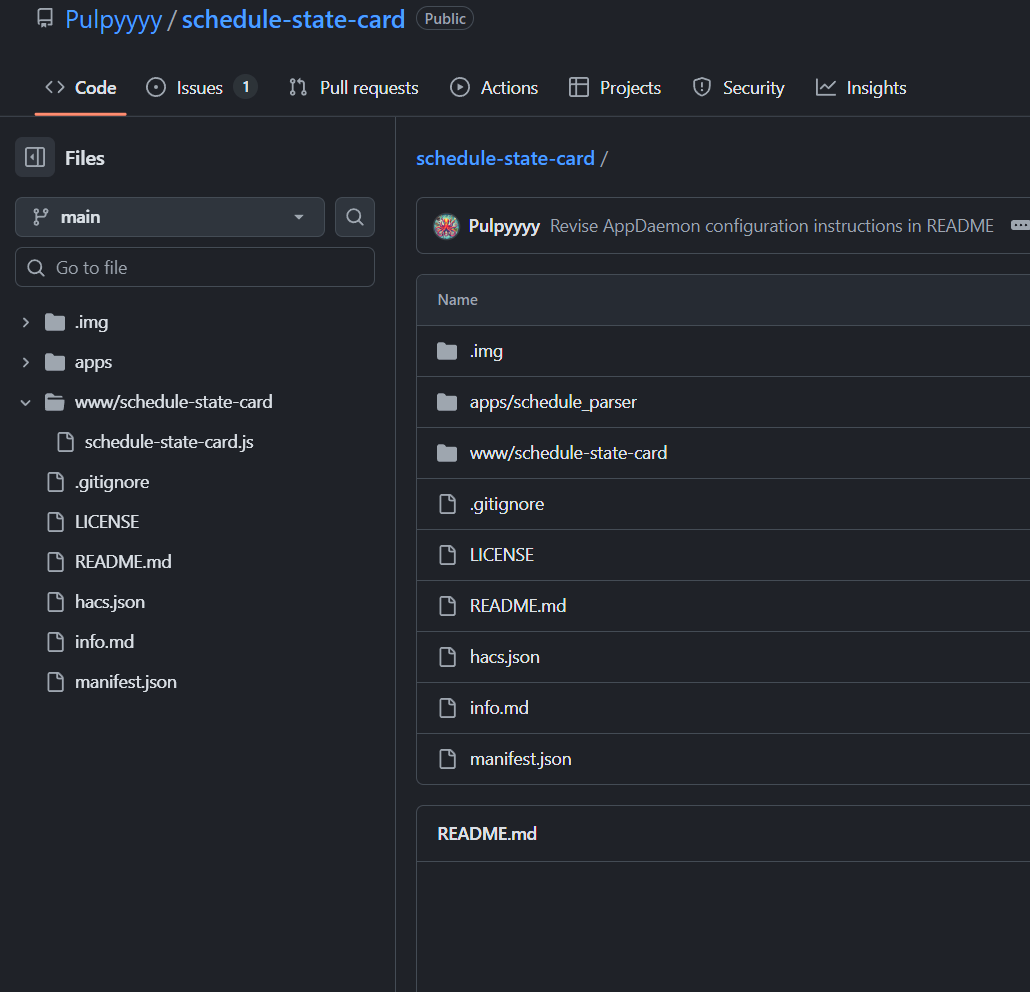This screenshot has width=1030, height=992.
Task: Expand the apps folder in tree
Action: pyautogui.click(x=26, y=362)
